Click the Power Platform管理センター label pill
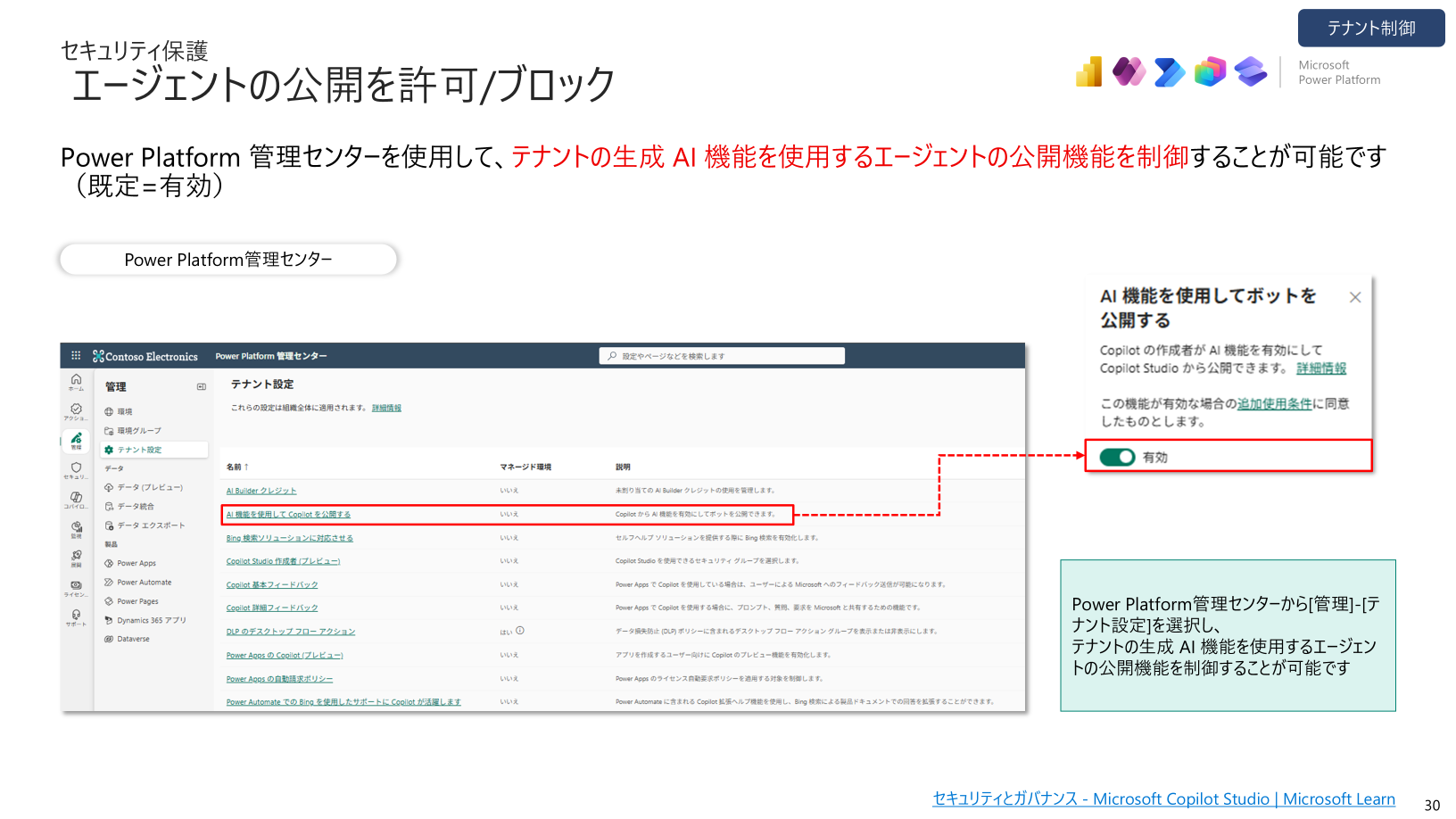The width and height of the screenshot is (1456, 819). [228, 260]
